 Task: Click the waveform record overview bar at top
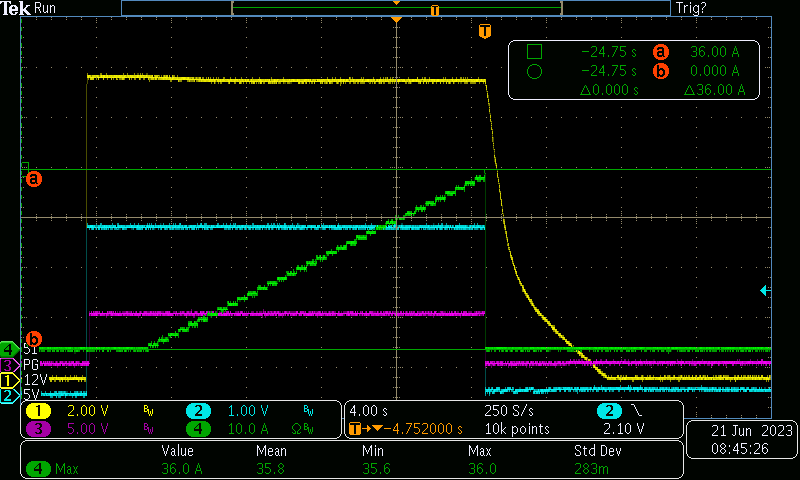(396, 8)
